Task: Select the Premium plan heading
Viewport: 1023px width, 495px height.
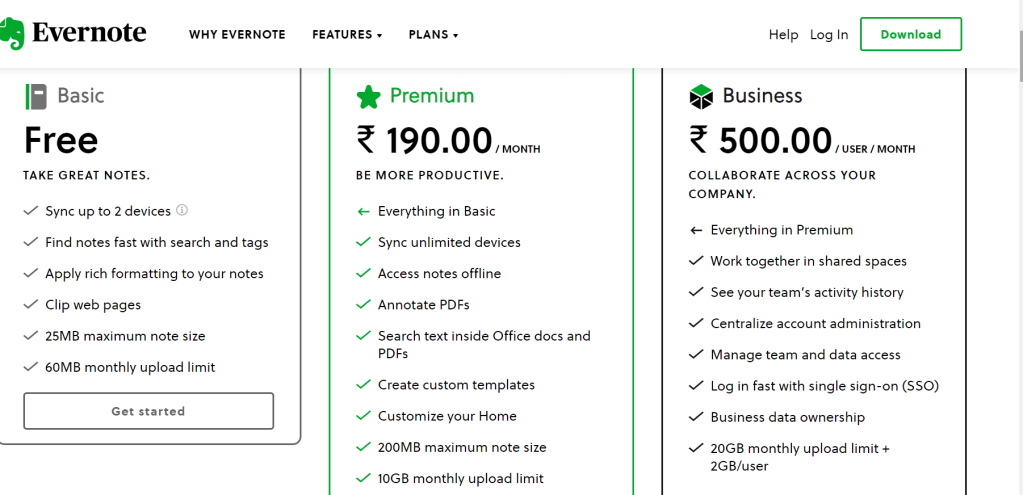Action: point(432,96)
